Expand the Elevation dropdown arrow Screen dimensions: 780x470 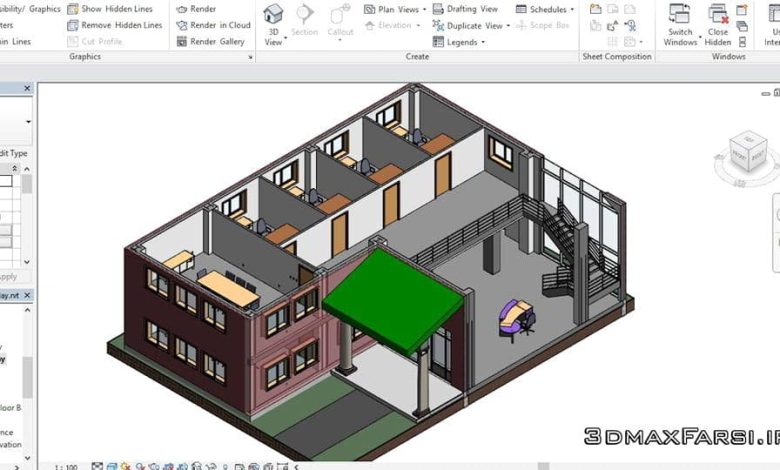(418, 26)
